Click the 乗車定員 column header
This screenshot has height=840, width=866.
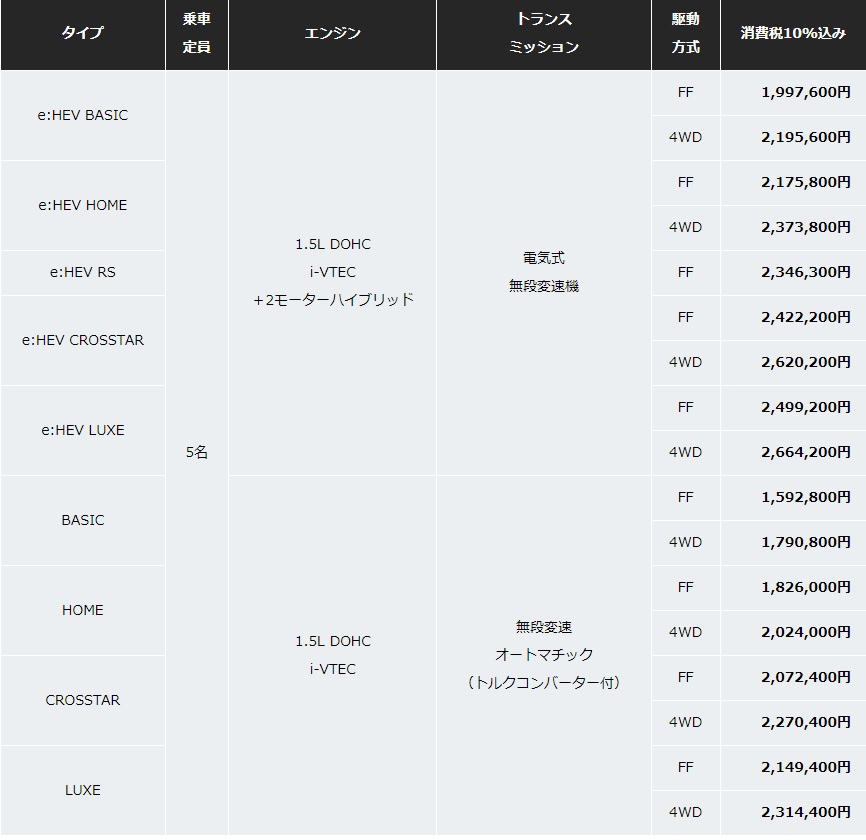197,33
